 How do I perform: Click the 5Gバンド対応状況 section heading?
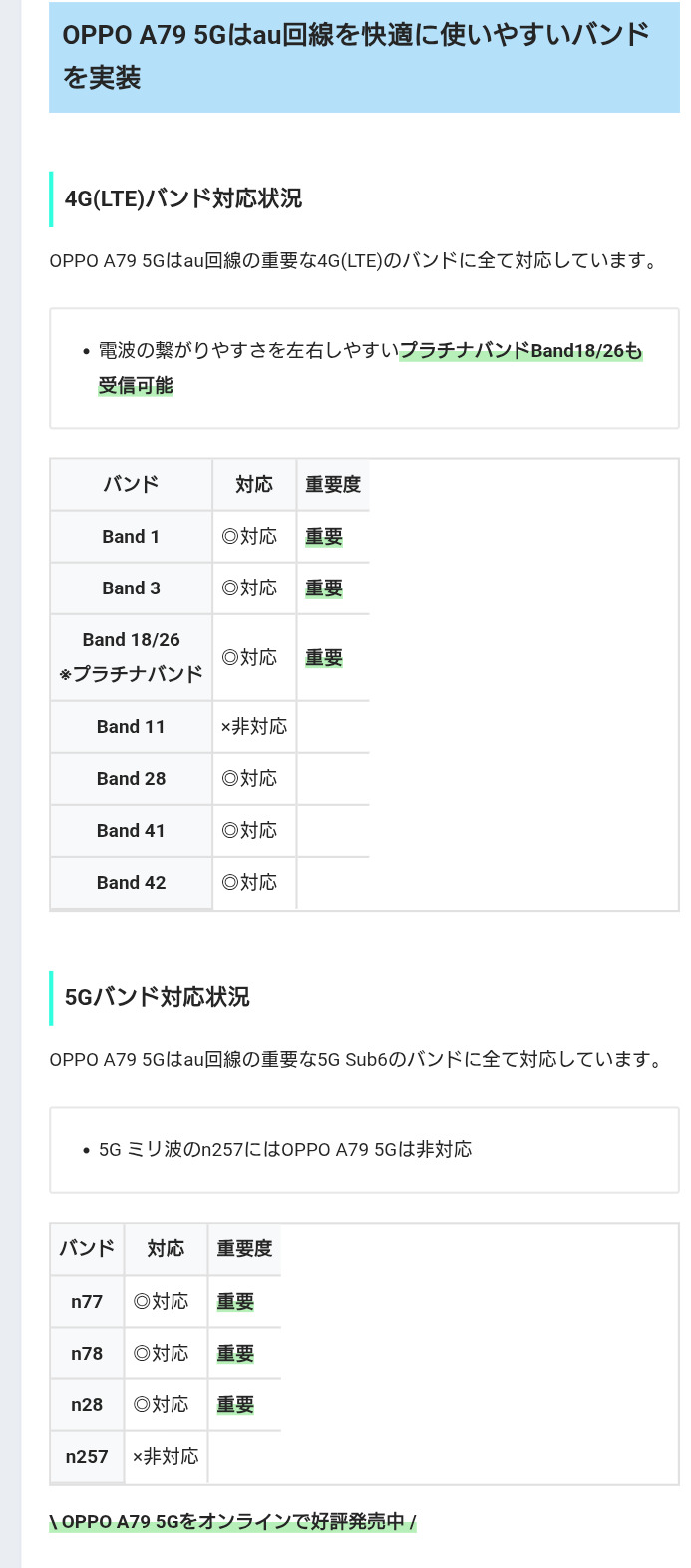(x=158, y=997)
